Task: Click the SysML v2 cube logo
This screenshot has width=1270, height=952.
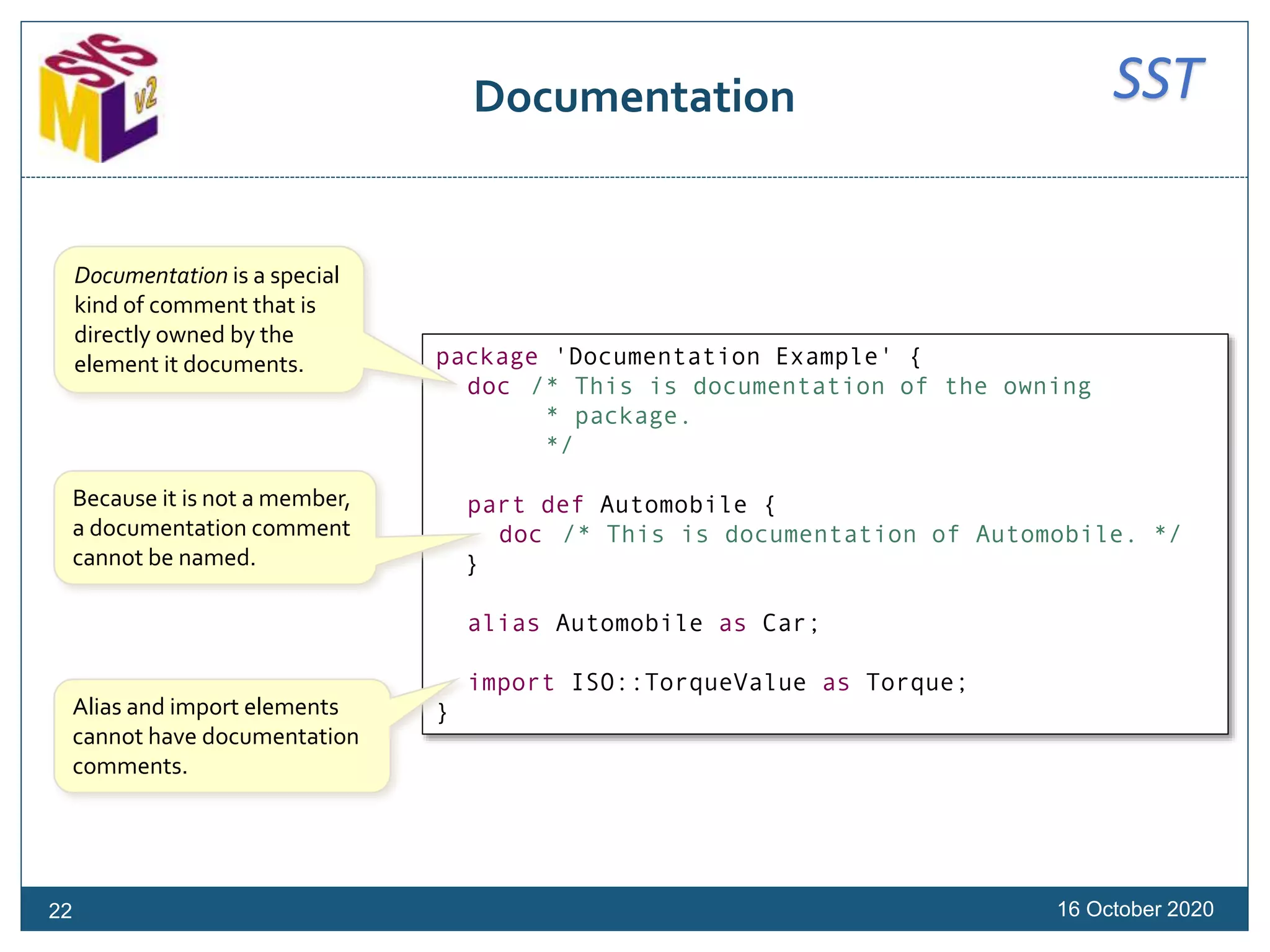Action: coord(99,99)
